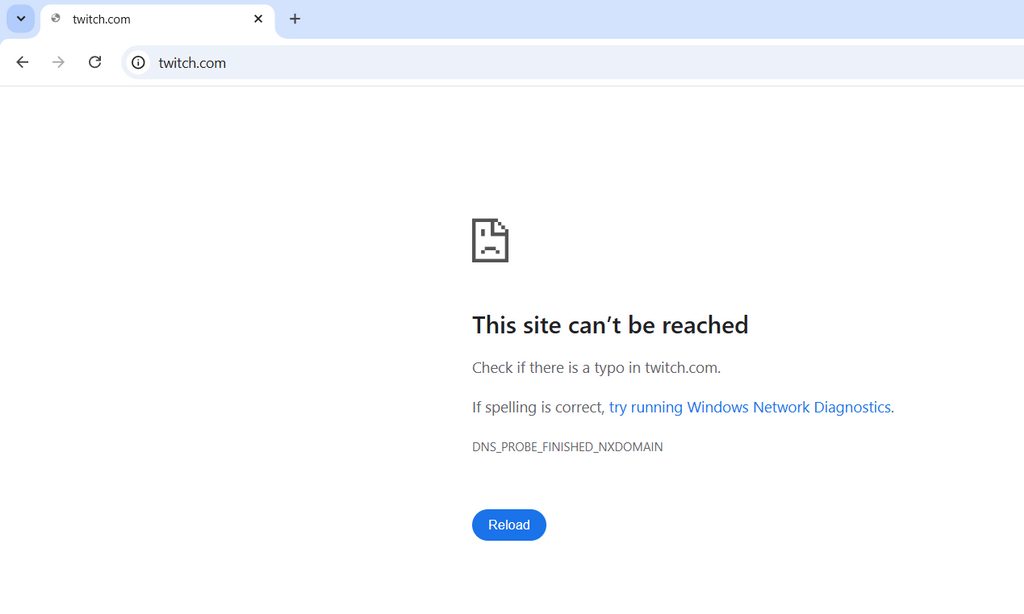Viewport: 1024px width, 614px height.
Task: Click the DNS_PROBE_FINISHED_NXDOMAIN error code
Action: 568,447
